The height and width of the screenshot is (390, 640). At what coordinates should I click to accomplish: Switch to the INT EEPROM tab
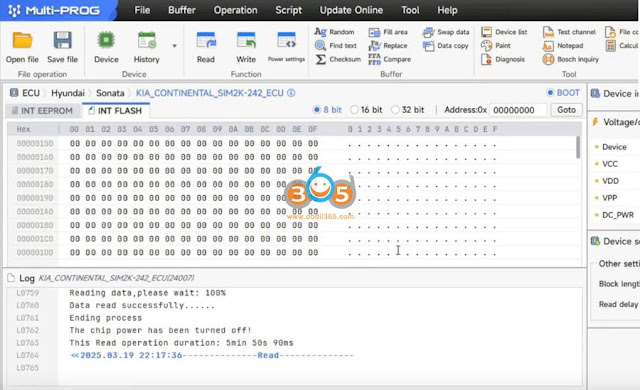(42, 111)
